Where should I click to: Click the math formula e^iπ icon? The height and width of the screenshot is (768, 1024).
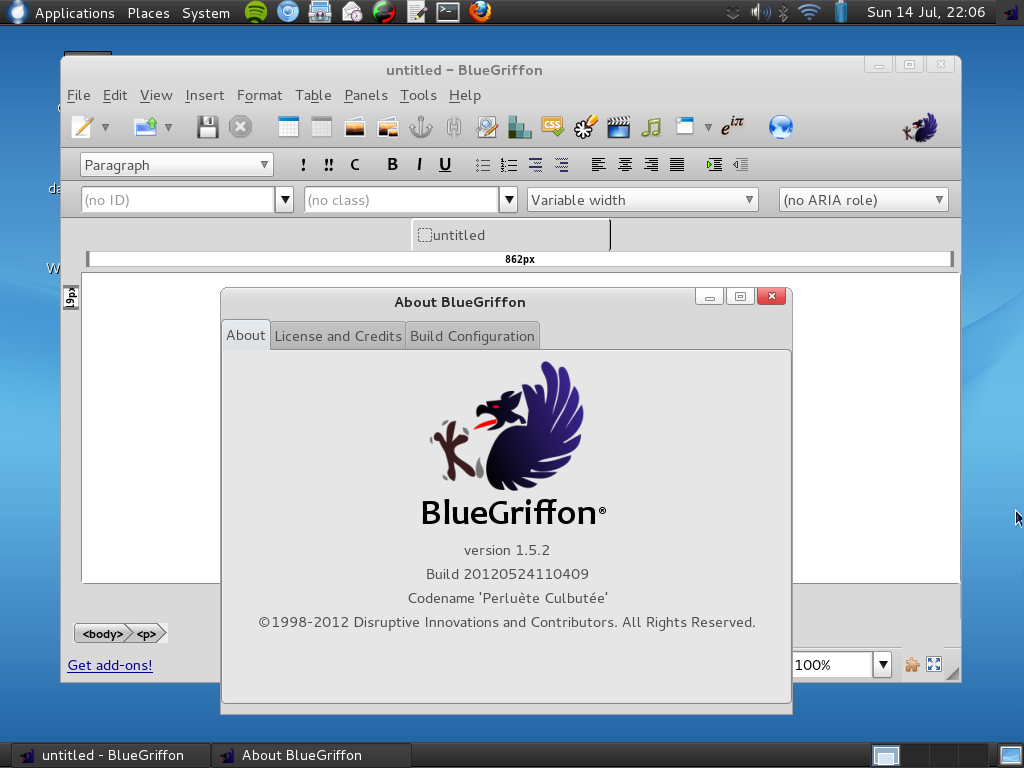pos(732,126)
